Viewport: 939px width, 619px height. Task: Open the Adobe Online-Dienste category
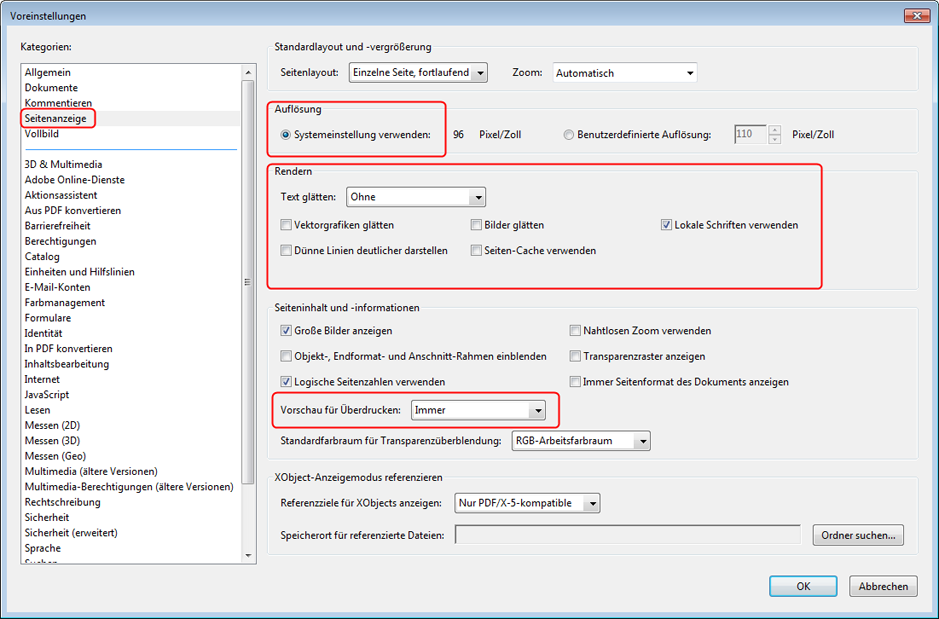pos(74,180)
